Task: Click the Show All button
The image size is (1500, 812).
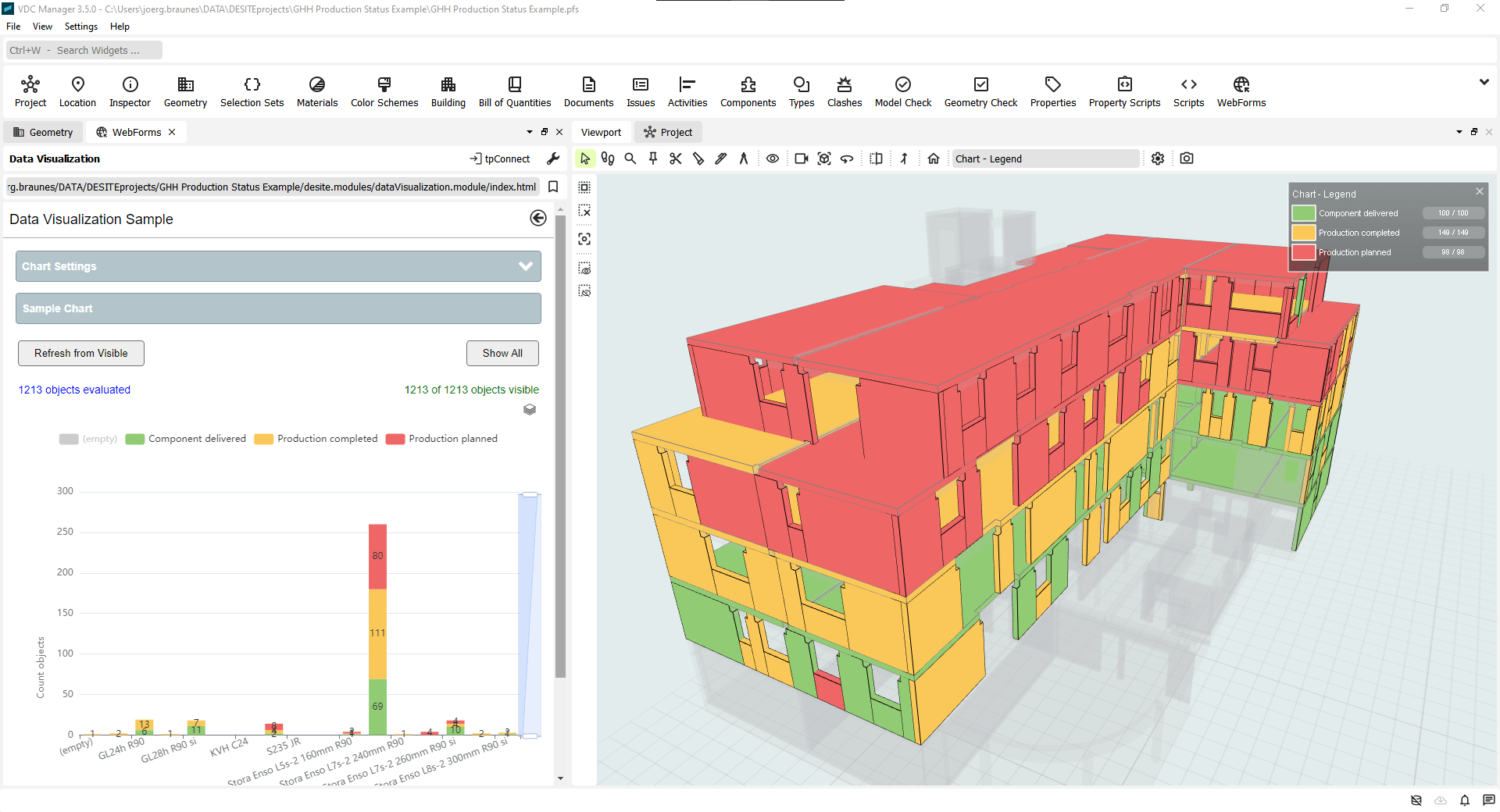Action: point(502,353)
